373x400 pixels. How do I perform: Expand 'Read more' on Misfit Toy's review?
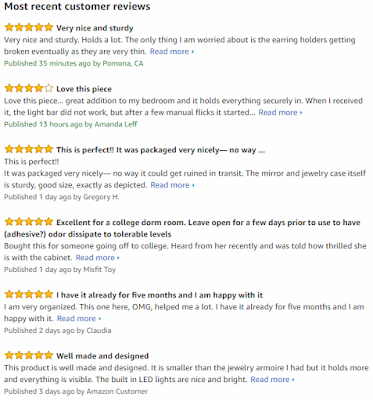(98, 258)
